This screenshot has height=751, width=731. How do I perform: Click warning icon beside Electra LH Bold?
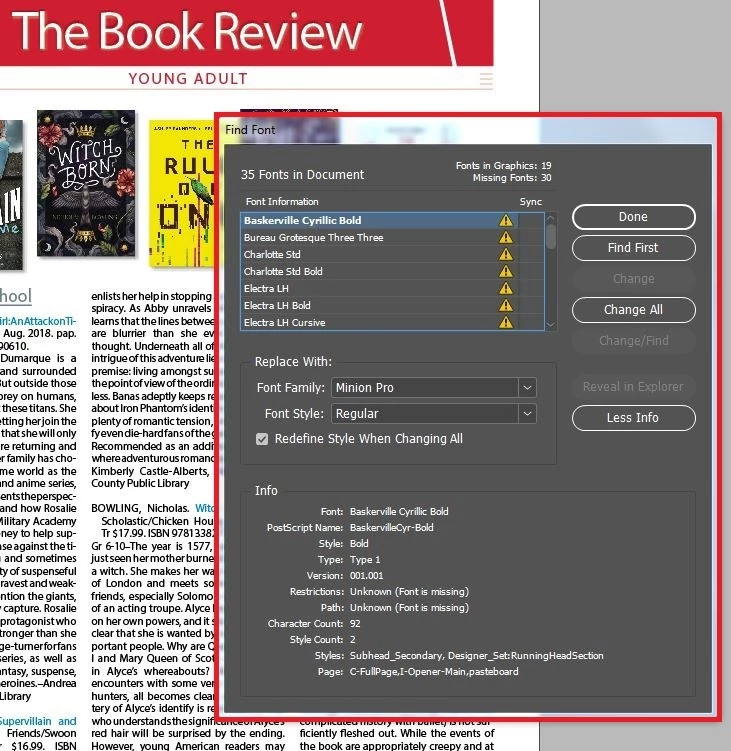[506, 306]
